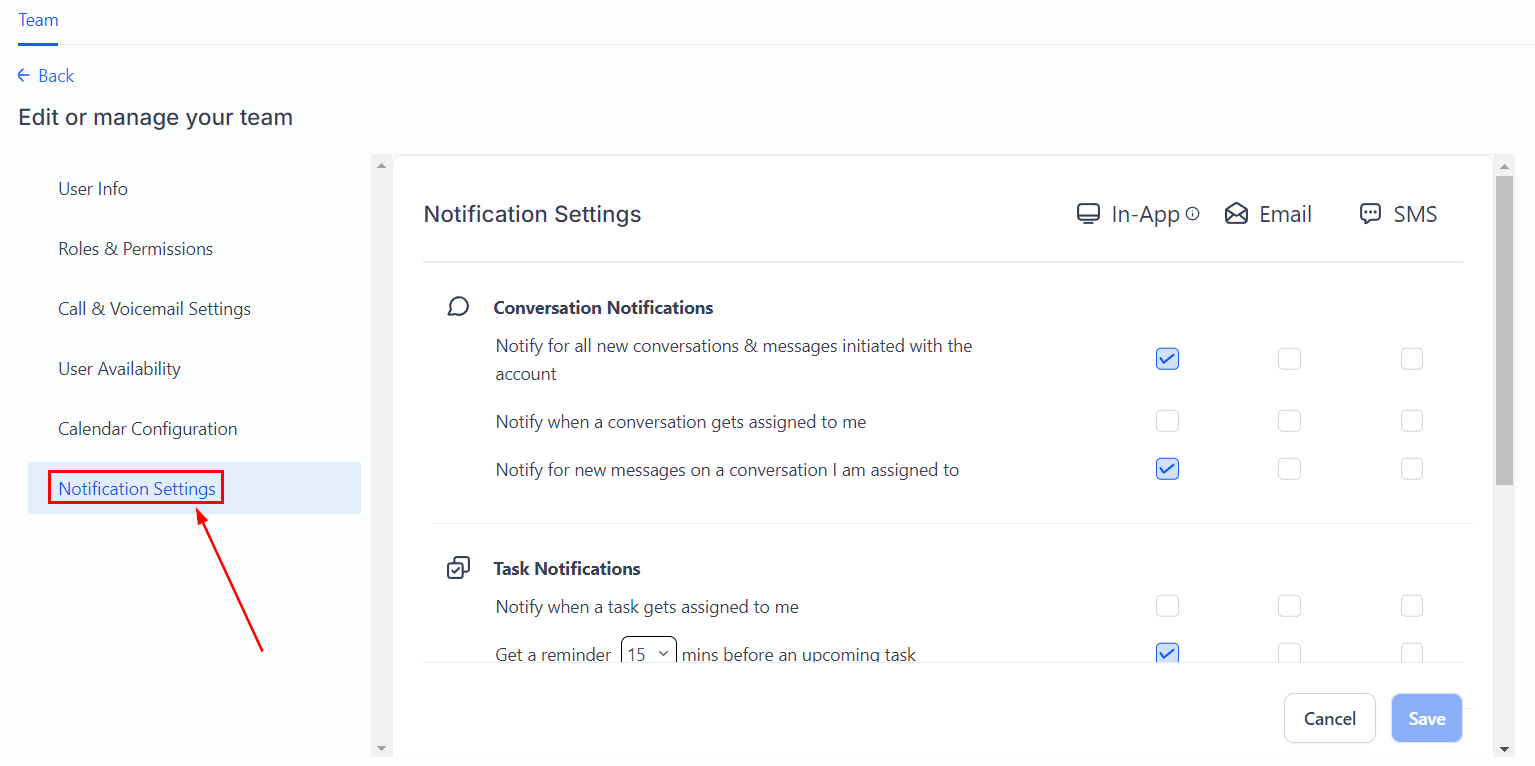Save the notification settings

coord(1426,718)
